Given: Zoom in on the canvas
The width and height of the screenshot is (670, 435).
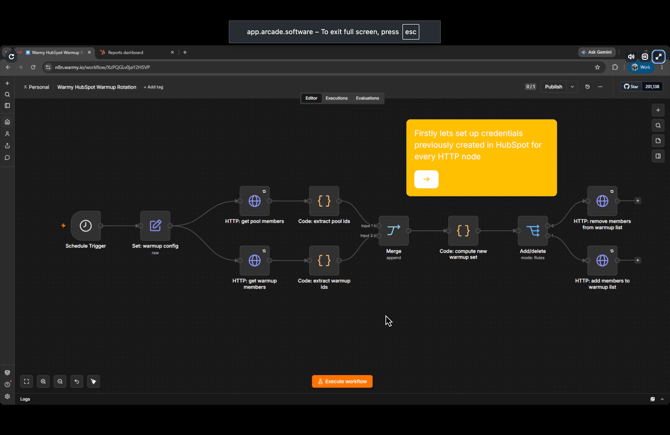Looking at the screenshot, I should (x=43, y=382).
